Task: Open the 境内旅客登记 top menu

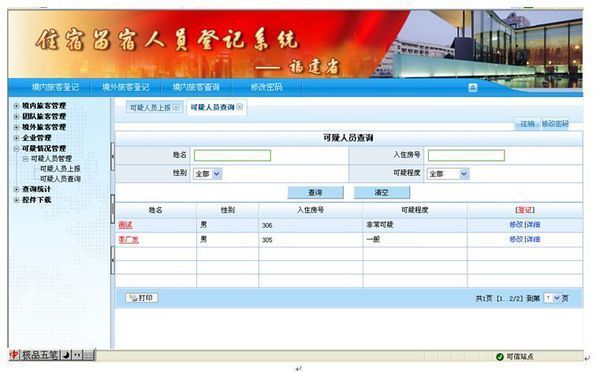Action: (55, 87)
